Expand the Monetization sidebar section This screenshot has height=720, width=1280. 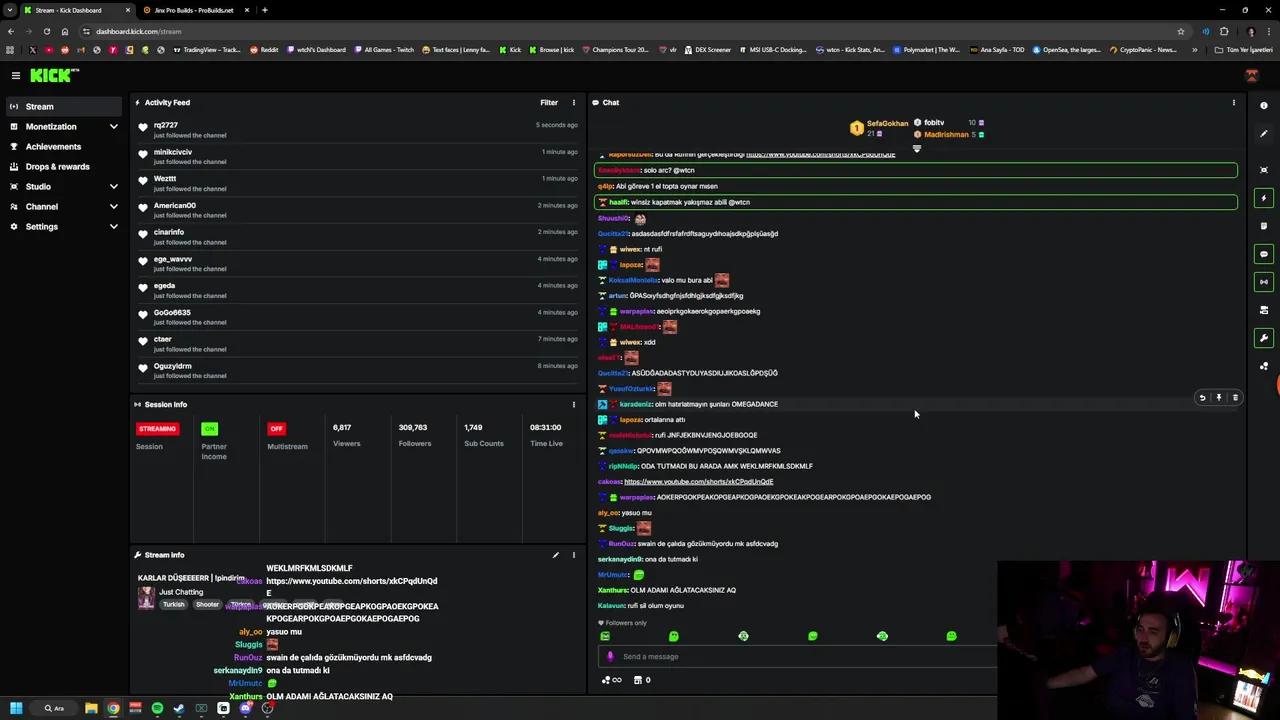tap(113, 127)
